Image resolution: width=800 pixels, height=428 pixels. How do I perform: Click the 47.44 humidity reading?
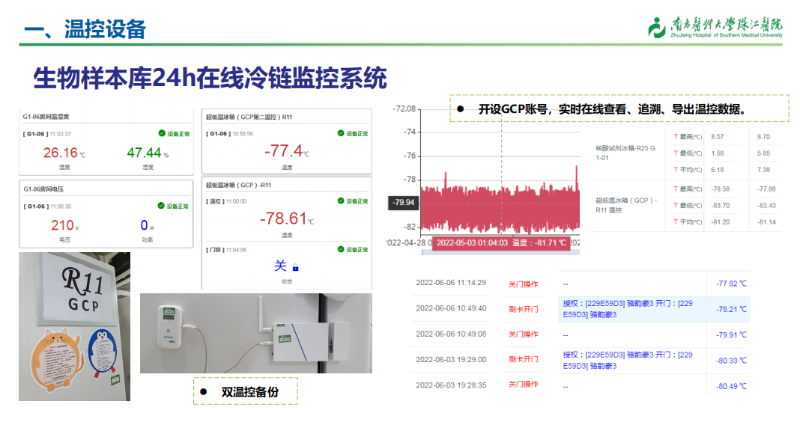tap(146, 153)
